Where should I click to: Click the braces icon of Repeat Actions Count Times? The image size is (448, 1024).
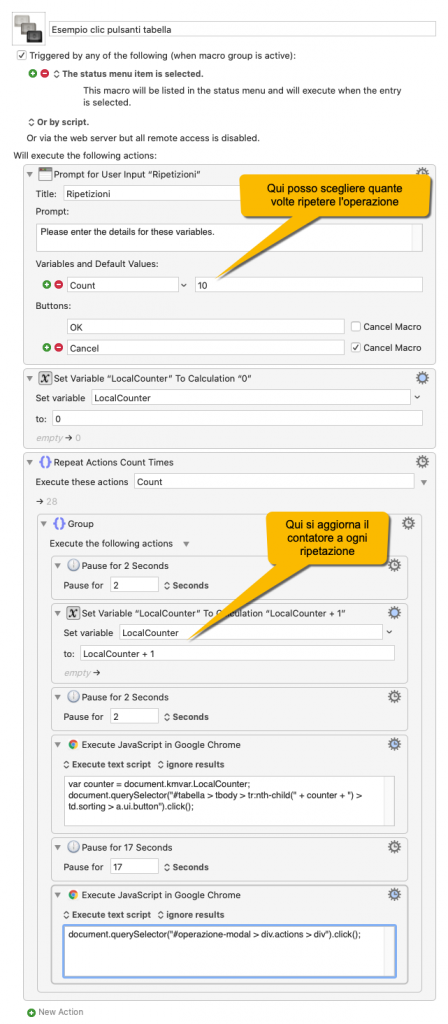coord(44,462)
